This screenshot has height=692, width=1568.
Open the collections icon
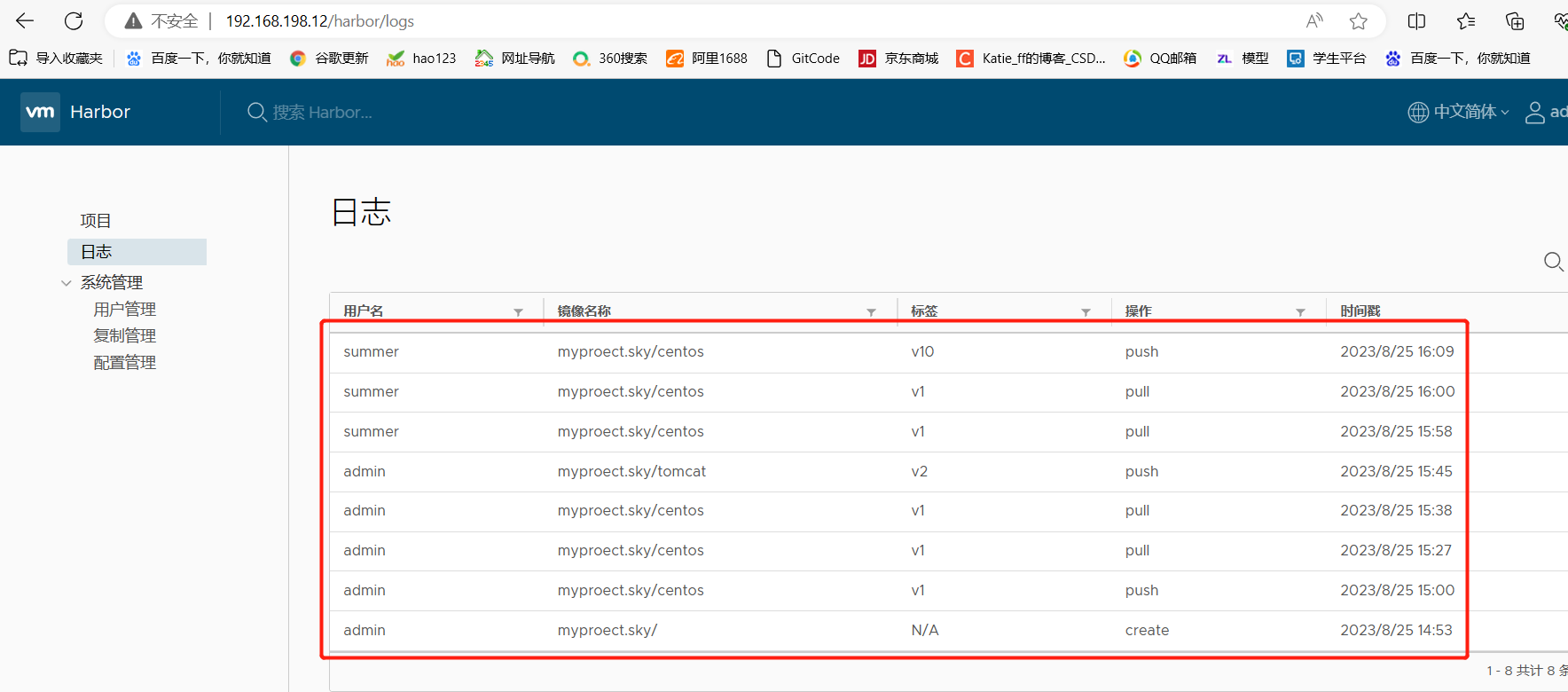click(x=1515, y=20)
